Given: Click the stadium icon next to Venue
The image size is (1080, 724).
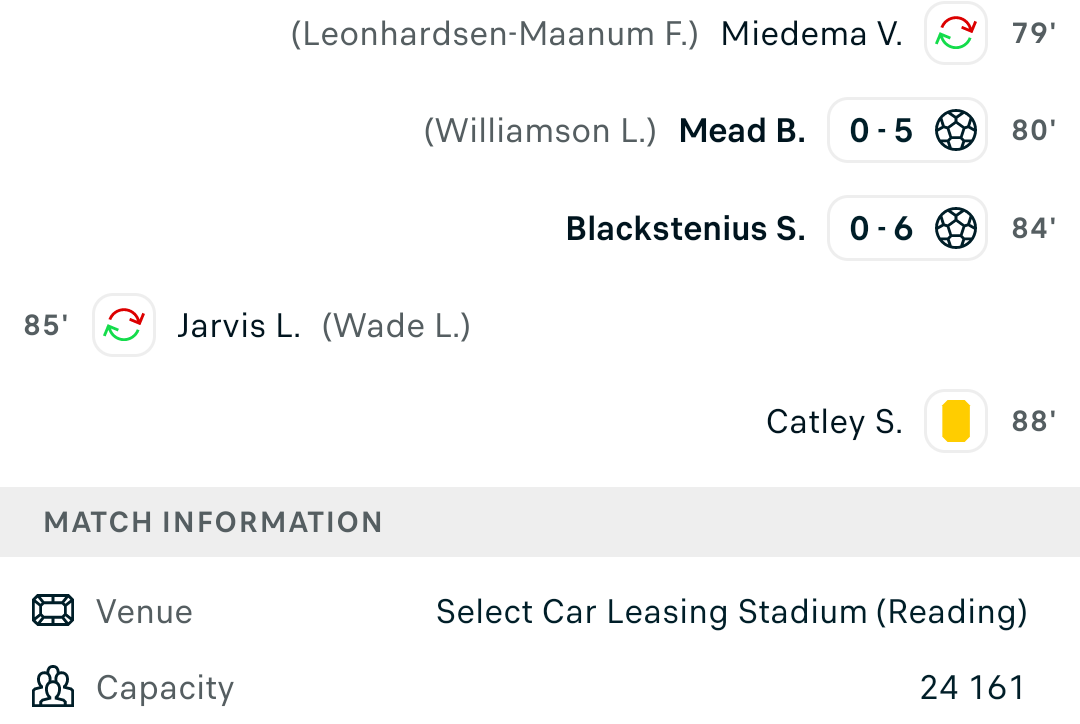Looking at the screenshot, I should tap(53, 611).
